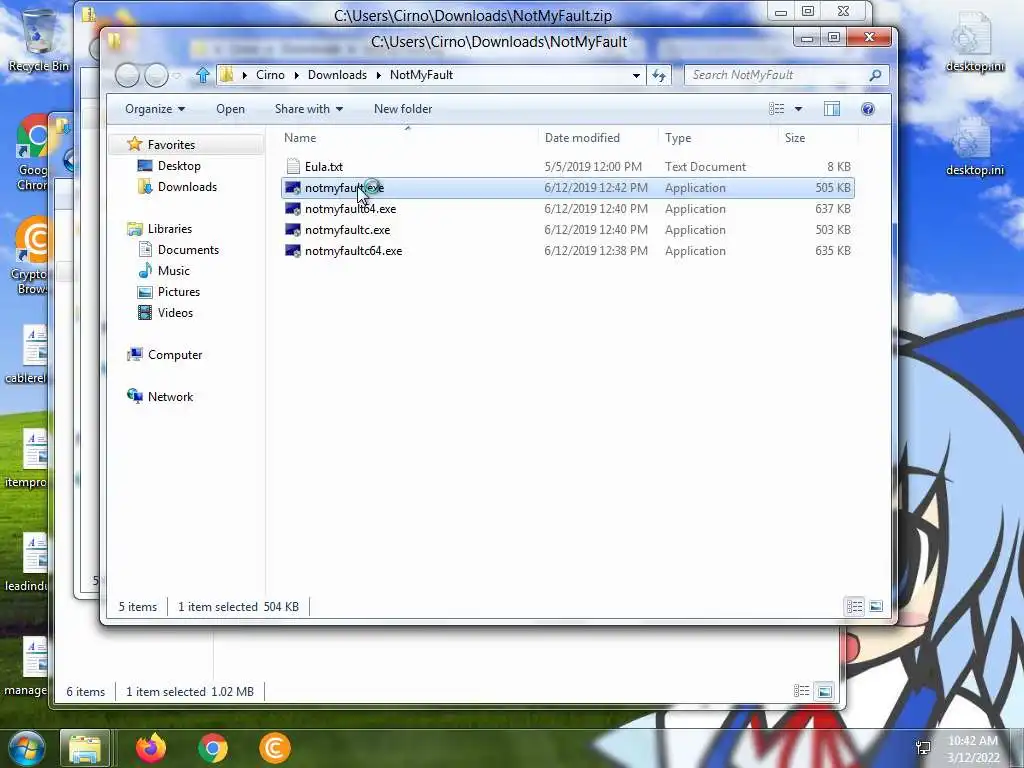1024x768 pixels.
Task: Click New folder in the toolbar
Action: pyautogui.click(x=403, y=109)
